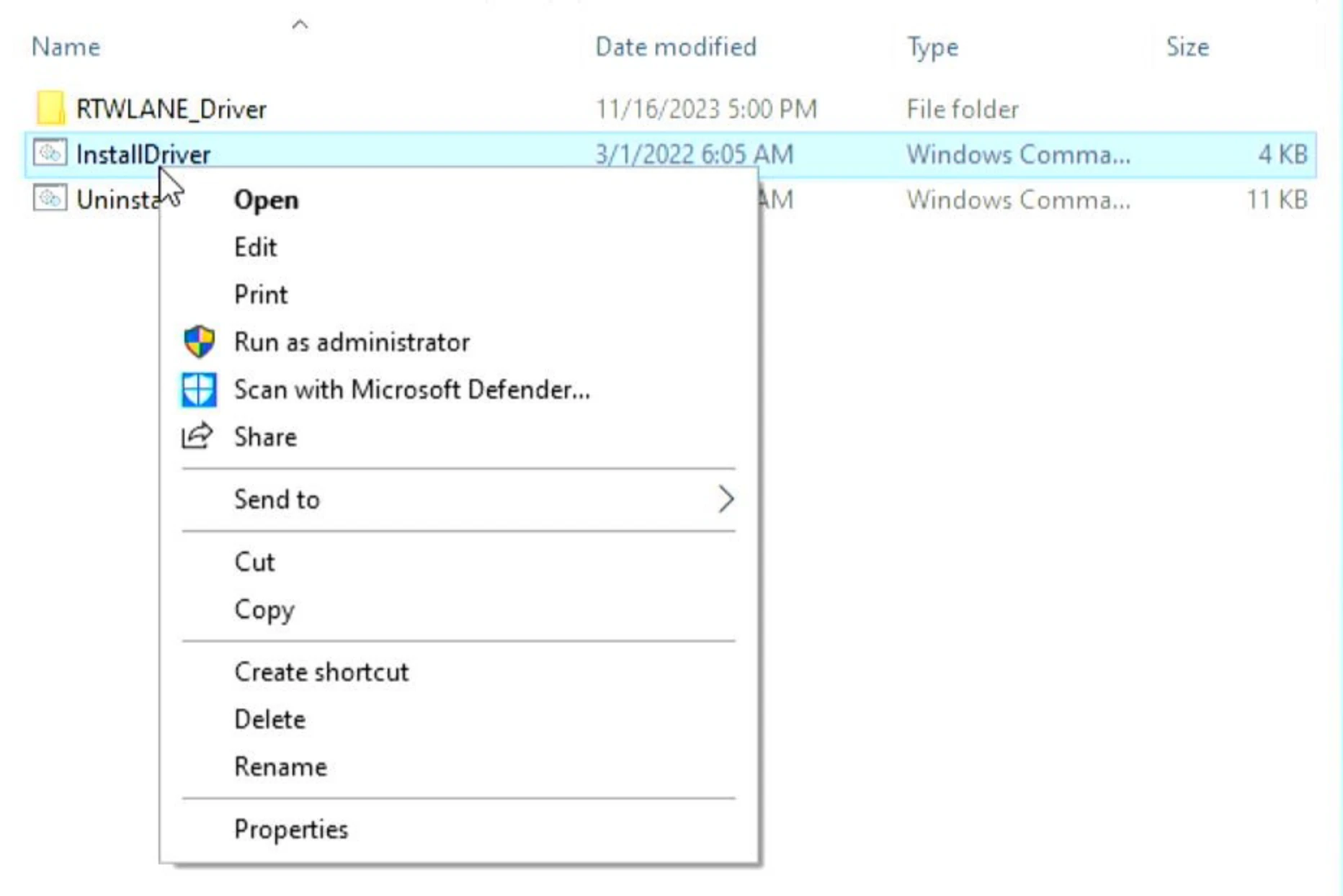The height and width of the screenshot is (896, 1343).
Task: Select Scan with Microsoft Defender
Action: pyautogui.click(x=412, y=390)
